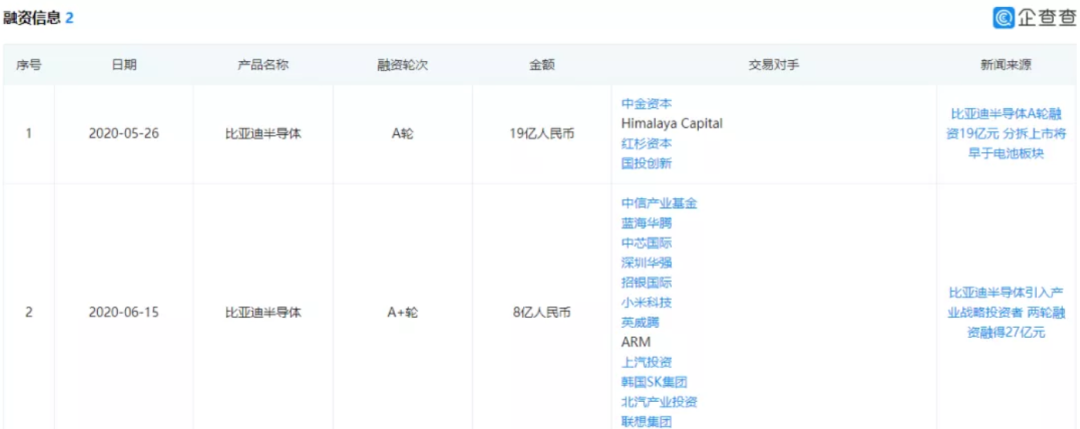Select 比亚迪半导体 in the 2020-06-15 row
Viewport: 1080px width, 429px height.
[x=263, y=313]
